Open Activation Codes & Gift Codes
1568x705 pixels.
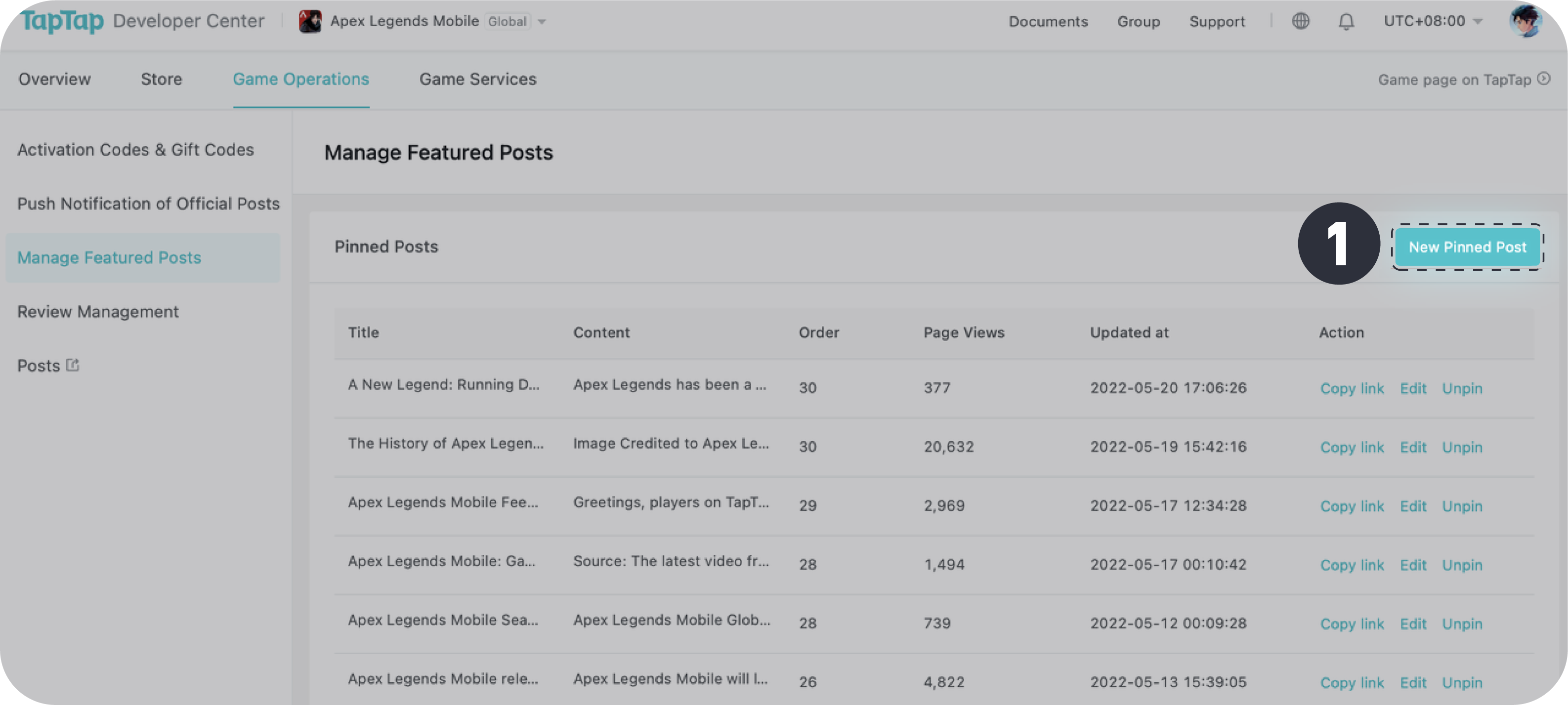[x=136, y=150]
